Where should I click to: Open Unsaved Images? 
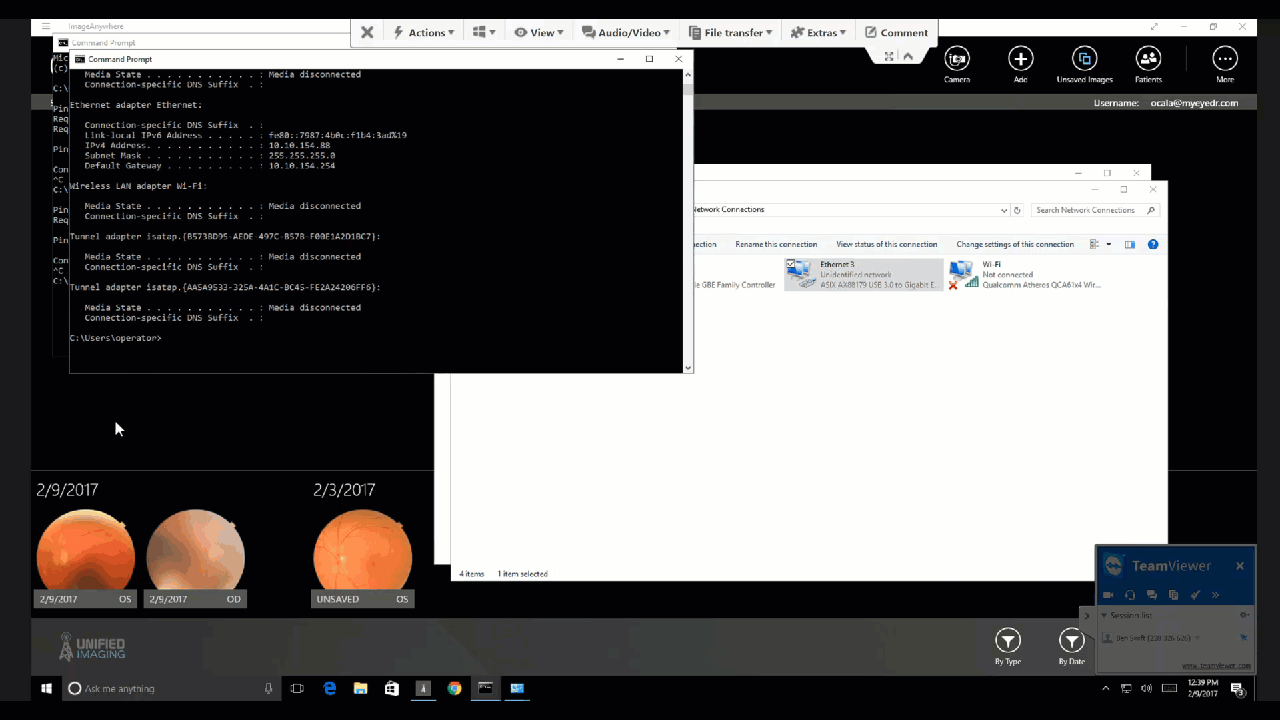point(1084,58)
